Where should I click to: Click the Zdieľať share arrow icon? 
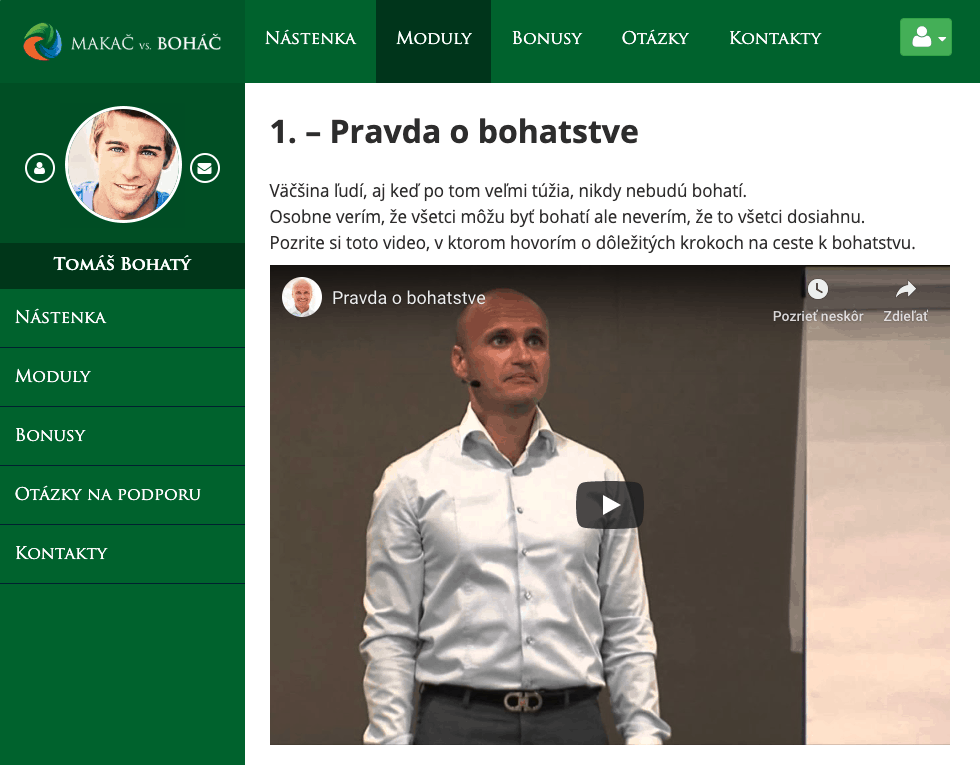click(906, 289)
